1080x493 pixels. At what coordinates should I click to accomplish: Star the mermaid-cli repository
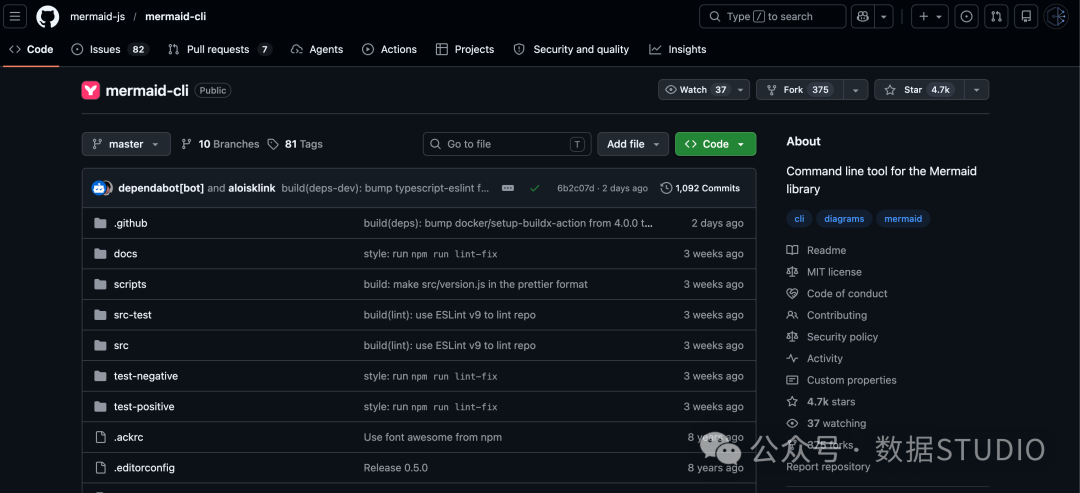919,90
